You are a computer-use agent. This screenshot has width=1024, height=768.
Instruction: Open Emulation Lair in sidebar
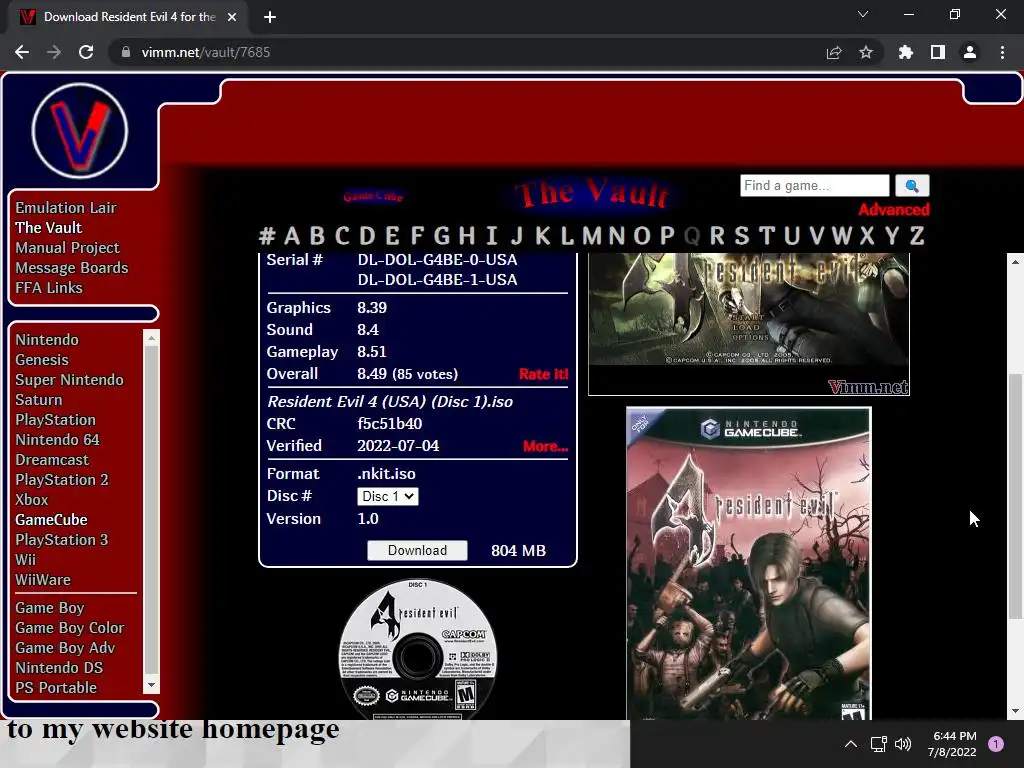(x=66, y=208)
